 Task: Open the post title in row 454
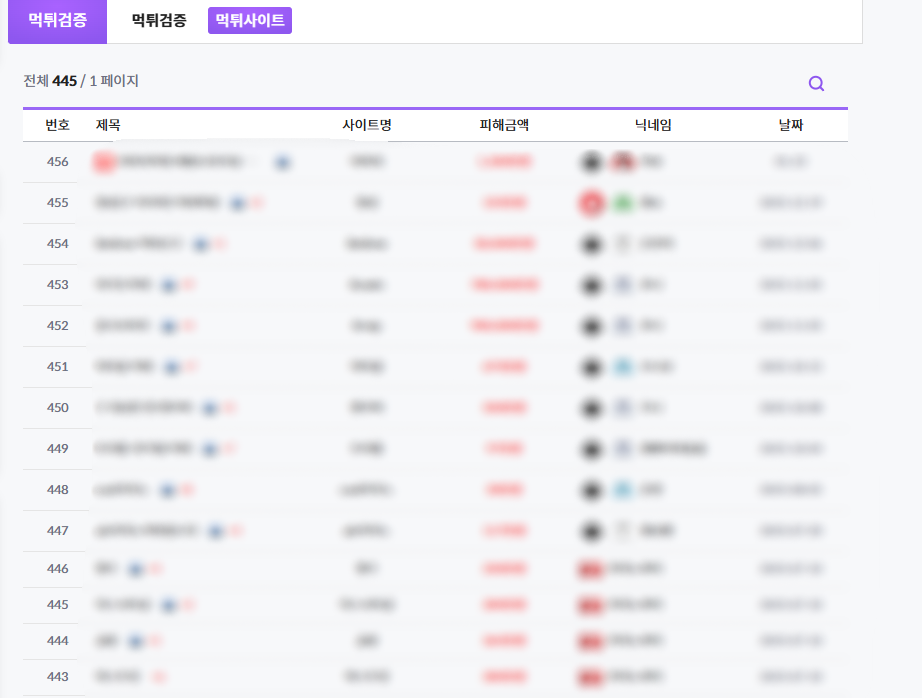139,244
